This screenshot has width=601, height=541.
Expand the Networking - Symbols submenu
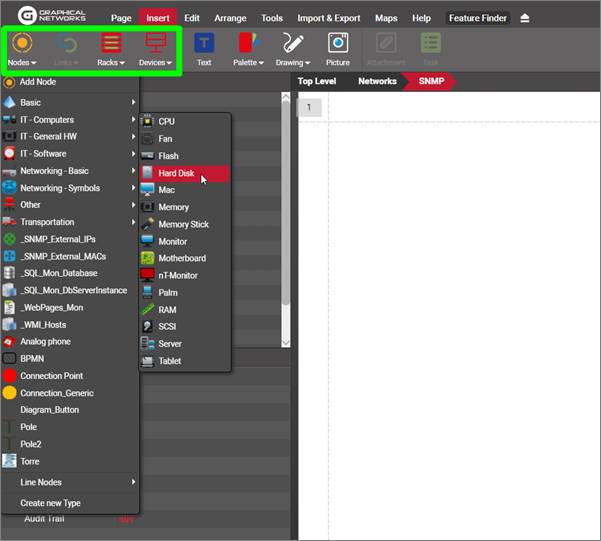tap(70, 188)
